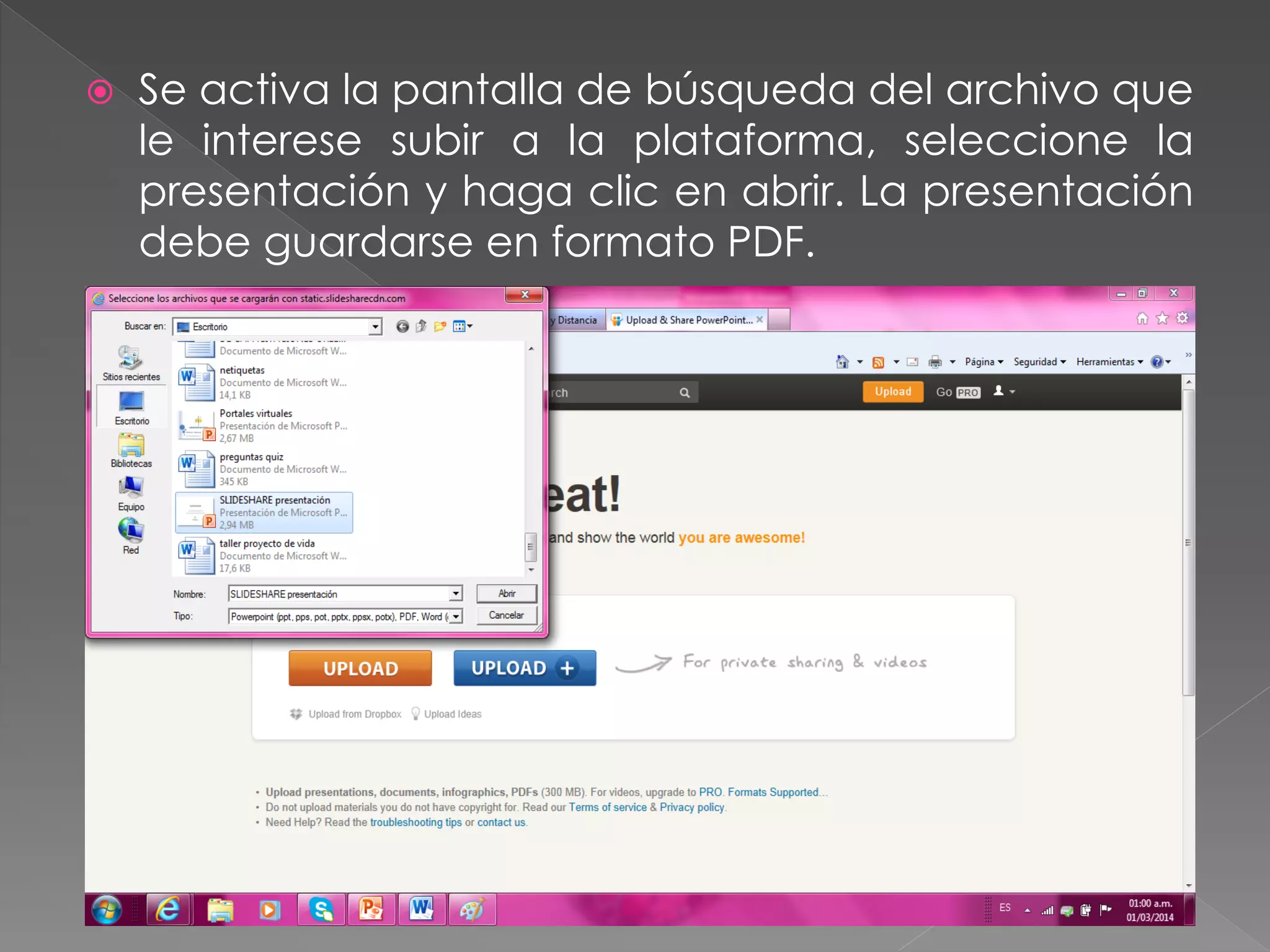1270x952 pixels.
Task: Select SLIDESHARE presentación file in list
Action: [264, 513]
